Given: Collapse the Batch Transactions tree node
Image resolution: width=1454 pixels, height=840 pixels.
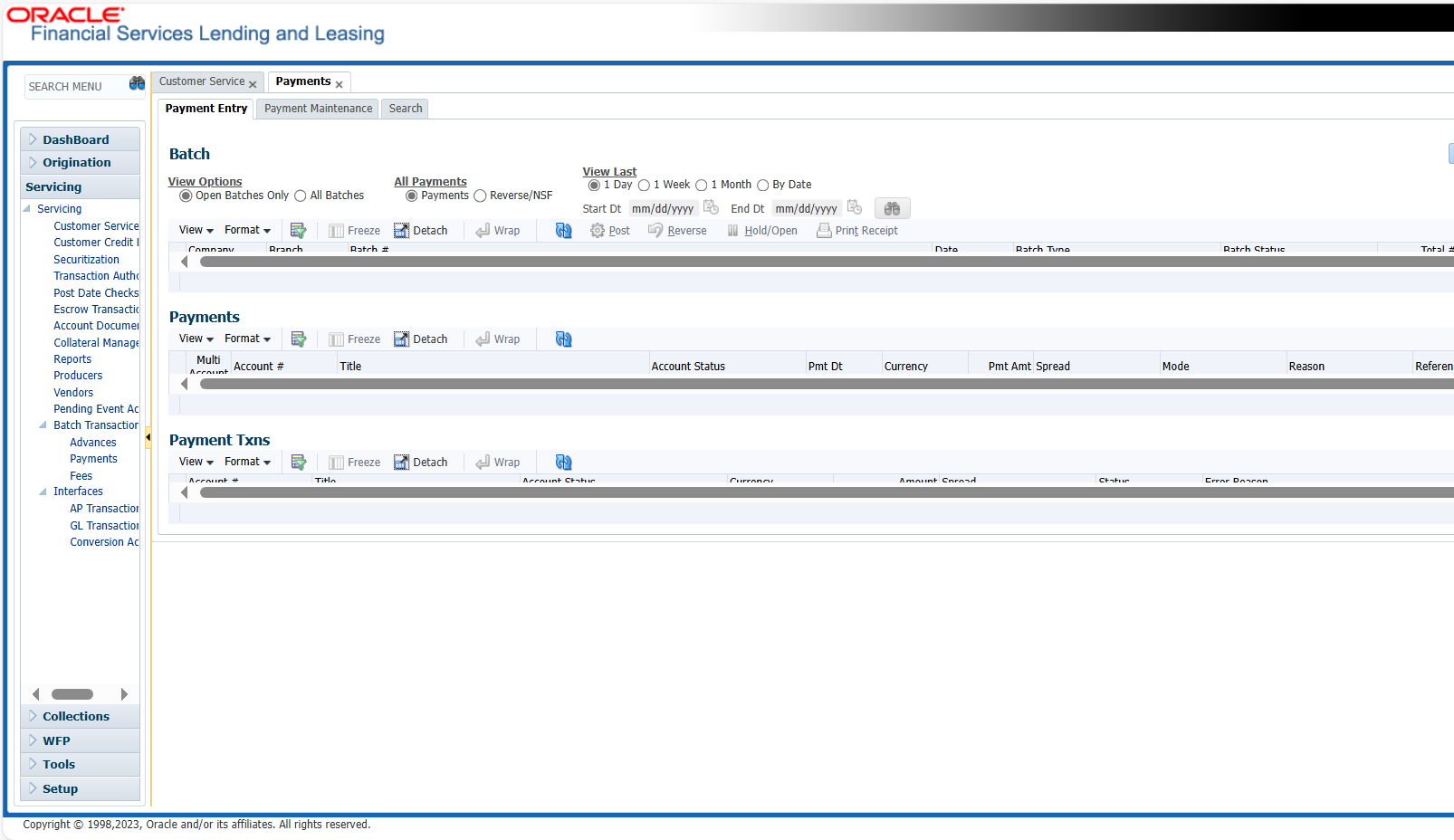Looking at the screenshot, I should click(x=43, y=425).
